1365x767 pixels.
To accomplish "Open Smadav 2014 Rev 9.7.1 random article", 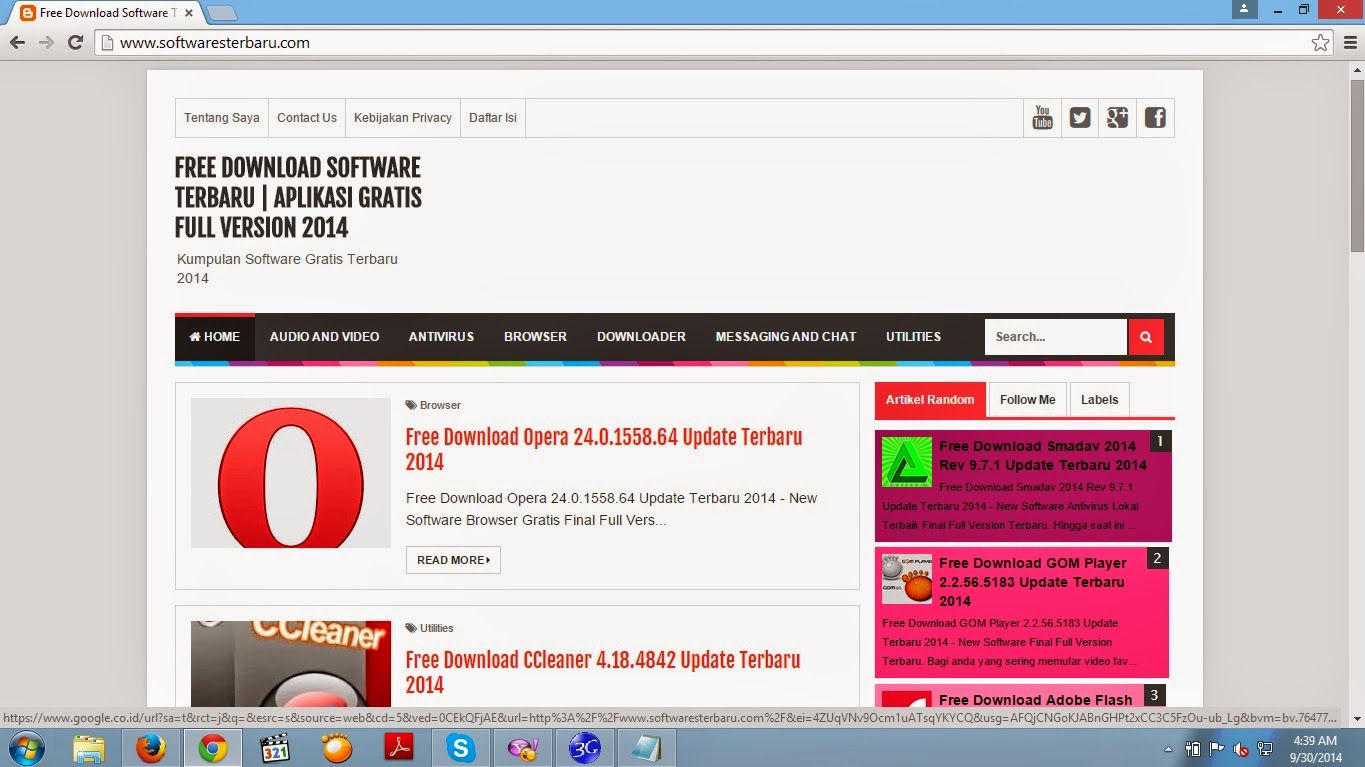I will 1043,455.
